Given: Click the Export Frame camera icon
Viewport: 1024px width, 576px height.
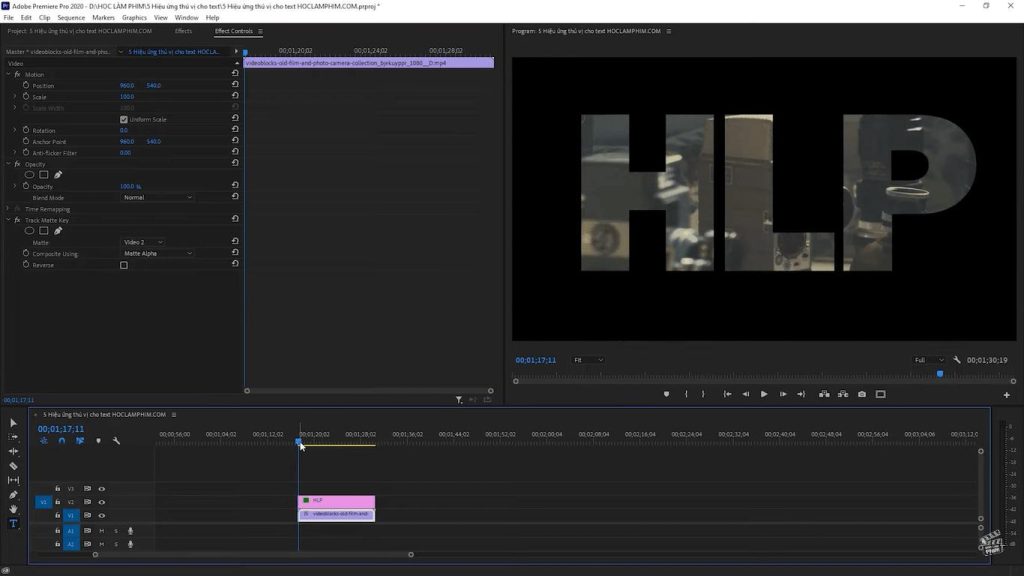Looking at the screenshot, I should (862, 394).
